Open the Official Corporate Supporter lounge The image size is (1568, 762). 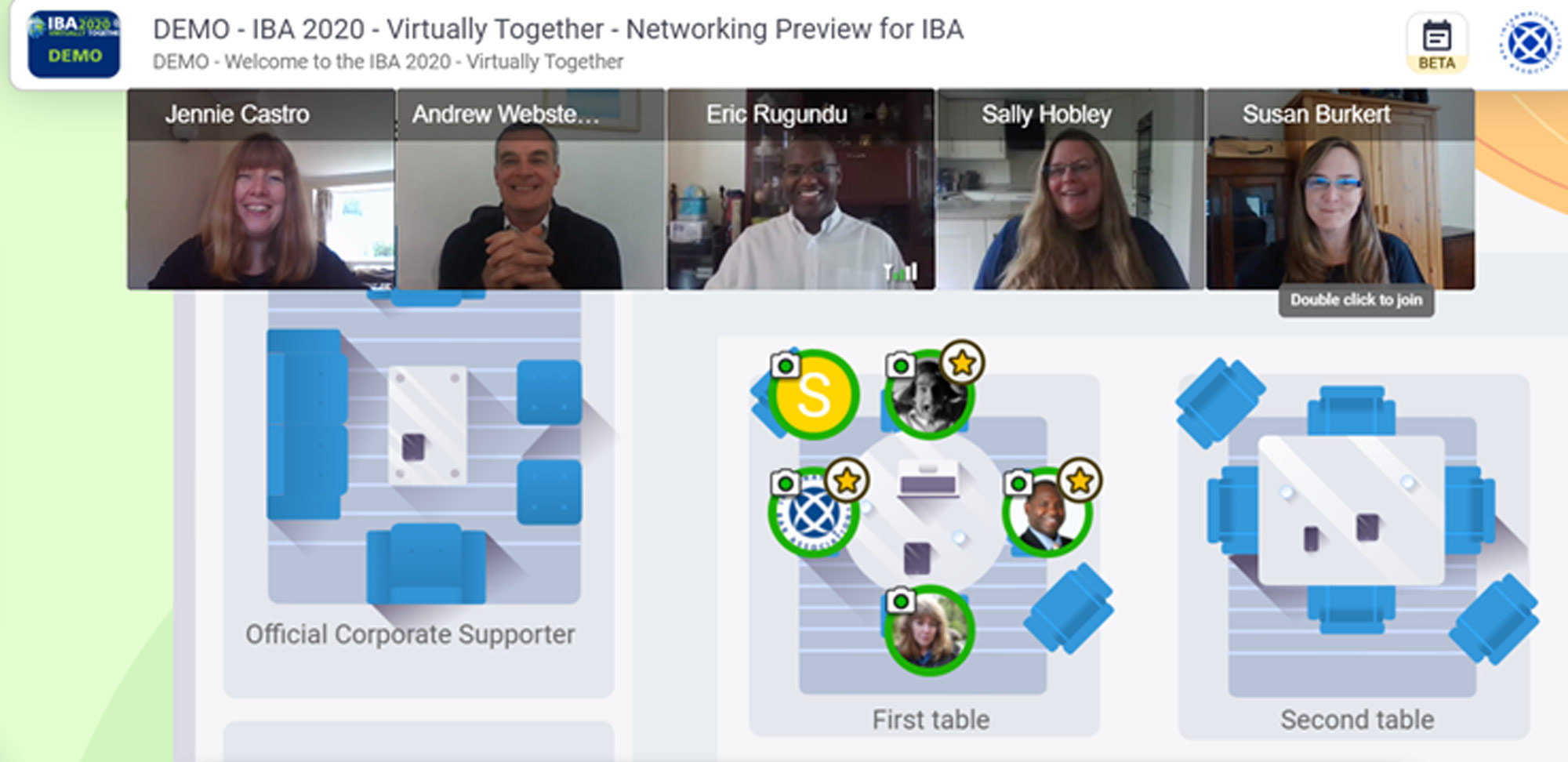tap(410, 634)
